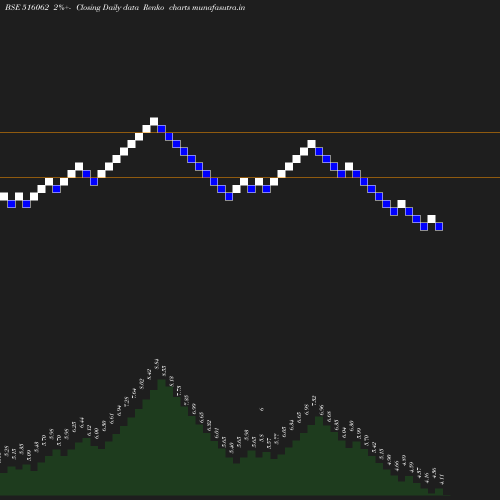The height and width of the screenshot is (500, 500).
Task: Click the highest white Renko brick at the chart peak
Action: [x=154, y=121]
